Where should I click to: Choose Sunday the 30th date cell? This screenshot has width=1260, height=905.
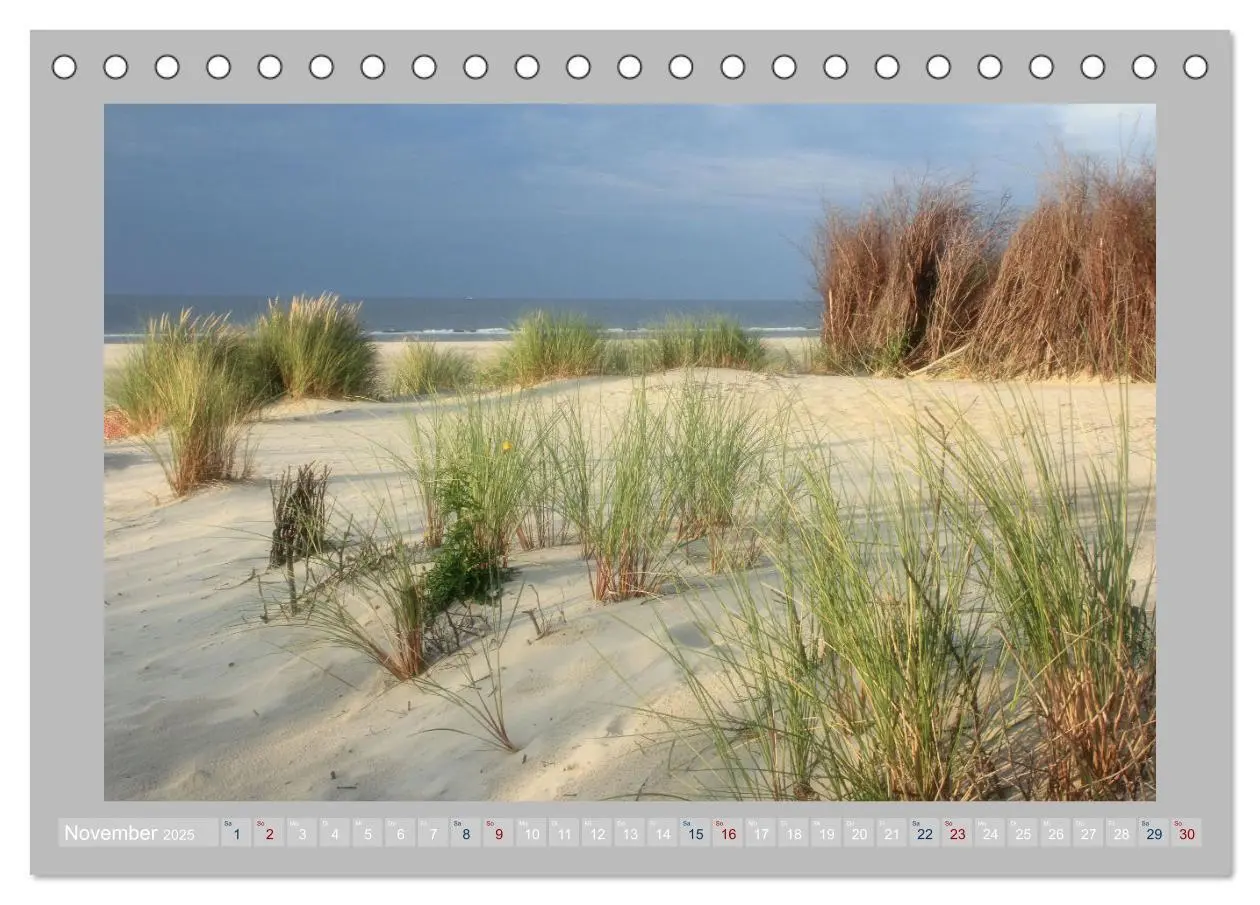(1186, 833)
